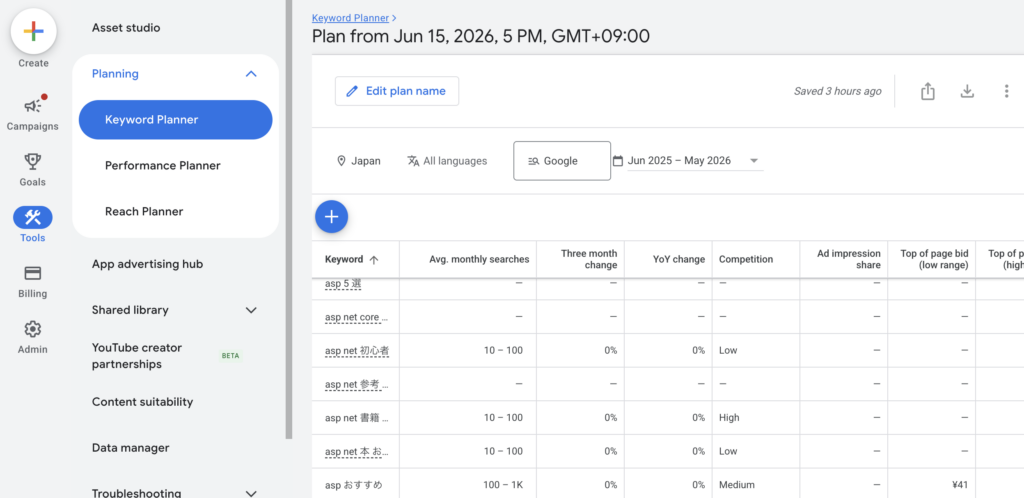Select Keyword Planner menu item
Image resolution: width=1024 pixels, height=498 pixels.
click(x=175, y=119)
